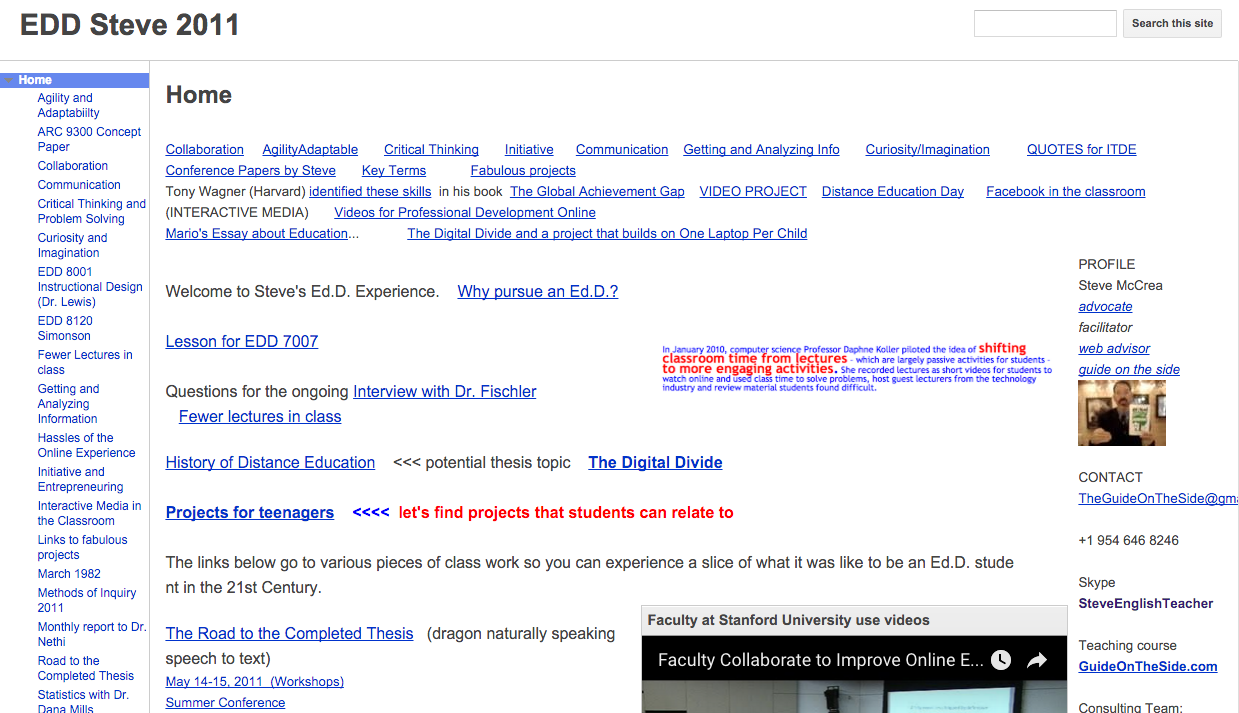This screenshot has width=1239, height=713.
Task: Open The Digital Divide One Laptop project link
Action: [x=607, y=234]
